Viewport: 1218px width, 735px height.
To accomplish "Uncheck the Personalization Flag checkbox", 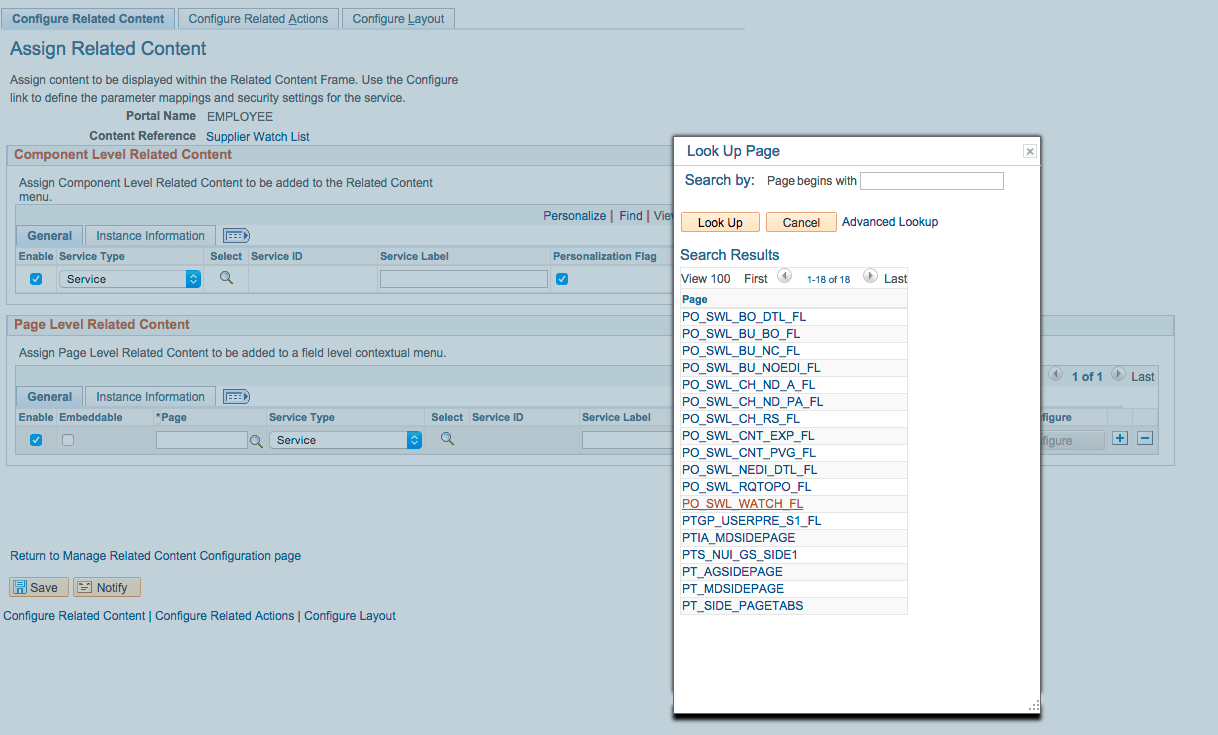I will click(562, 279).
